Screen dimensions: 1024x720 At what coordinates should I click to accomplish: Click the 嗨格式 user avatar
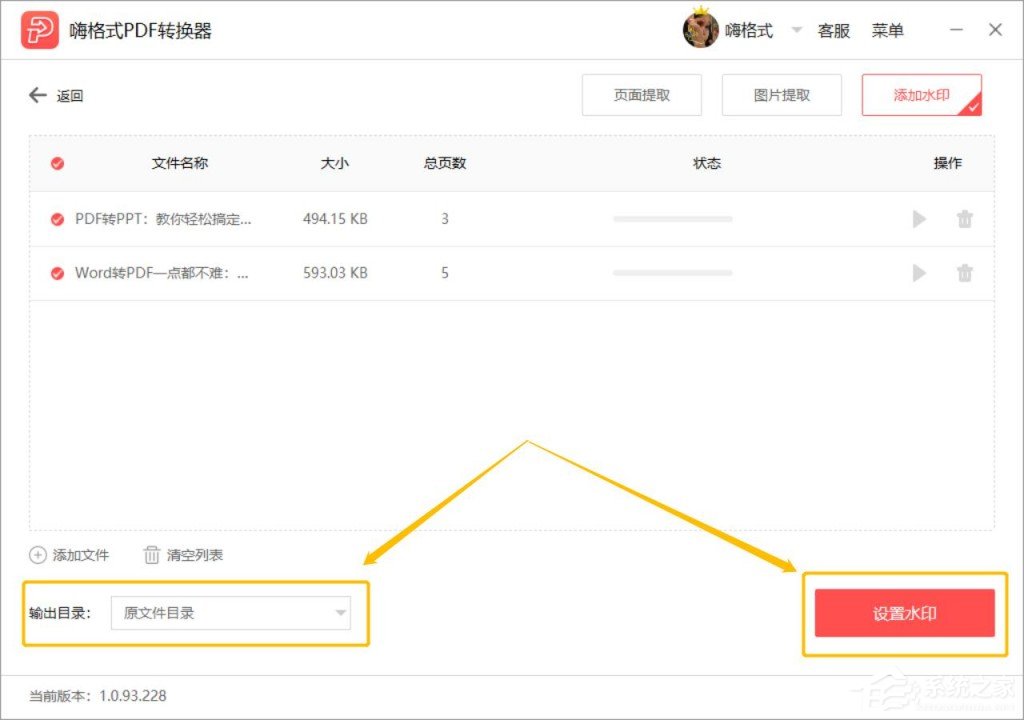pyautogui.click(x=701, y=29)
